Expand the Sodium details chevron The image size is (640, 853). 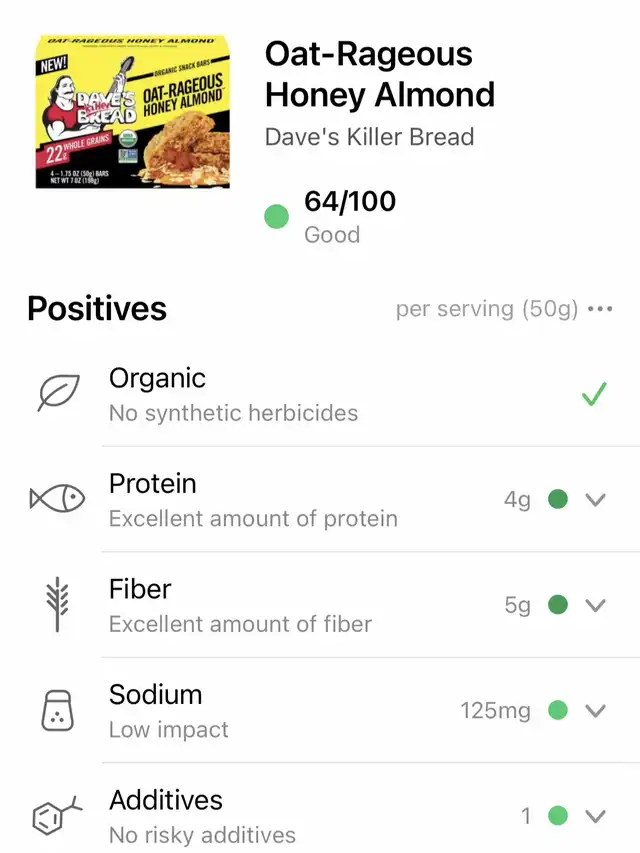pos(595,710)
